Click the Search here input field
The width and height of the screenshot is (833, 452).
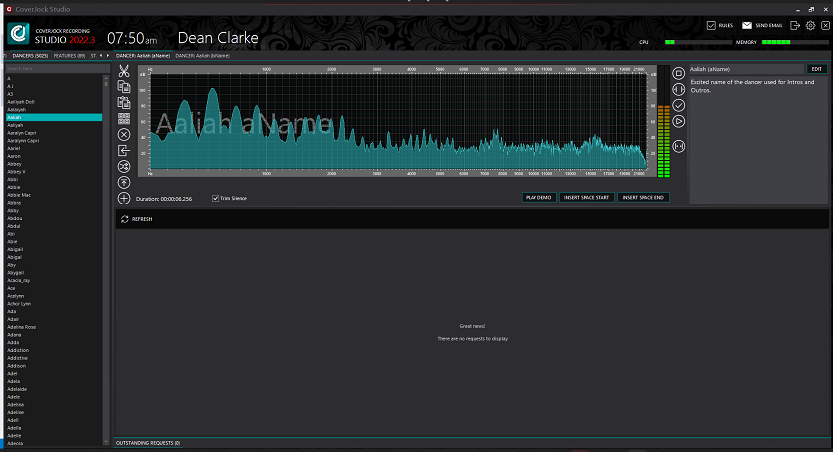(x=52, y=68)
